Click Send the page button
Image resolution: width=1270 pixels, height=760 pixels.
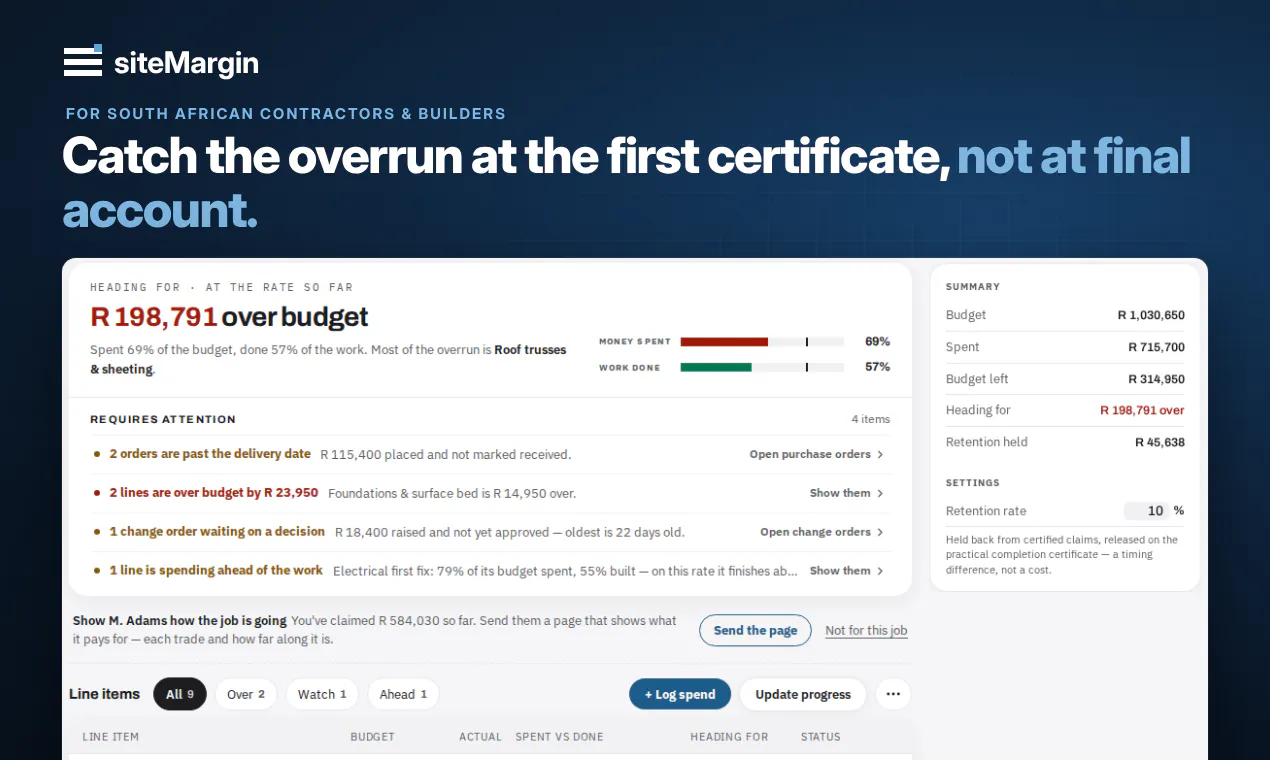[x=755, y=630]
